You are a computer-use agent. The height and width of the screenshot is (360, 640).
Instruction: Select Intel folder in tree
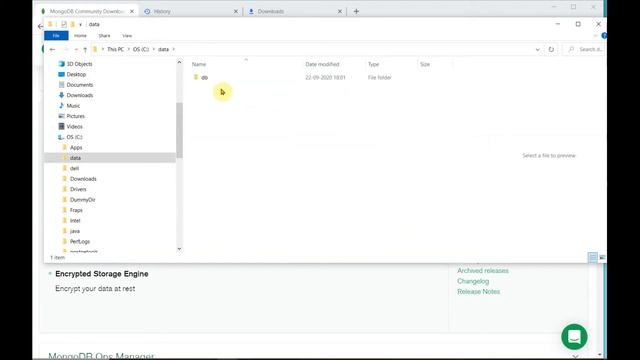[75, 221]
